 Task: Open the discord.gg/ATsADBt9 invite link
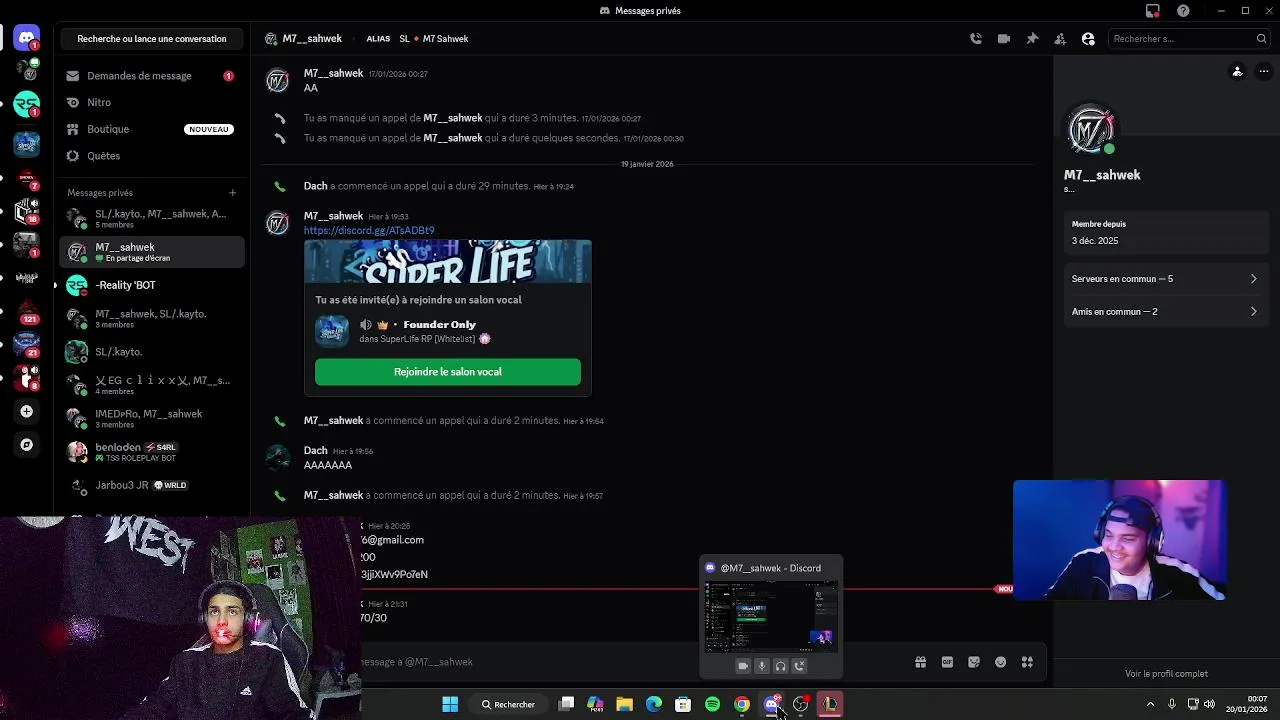[369, 230]
